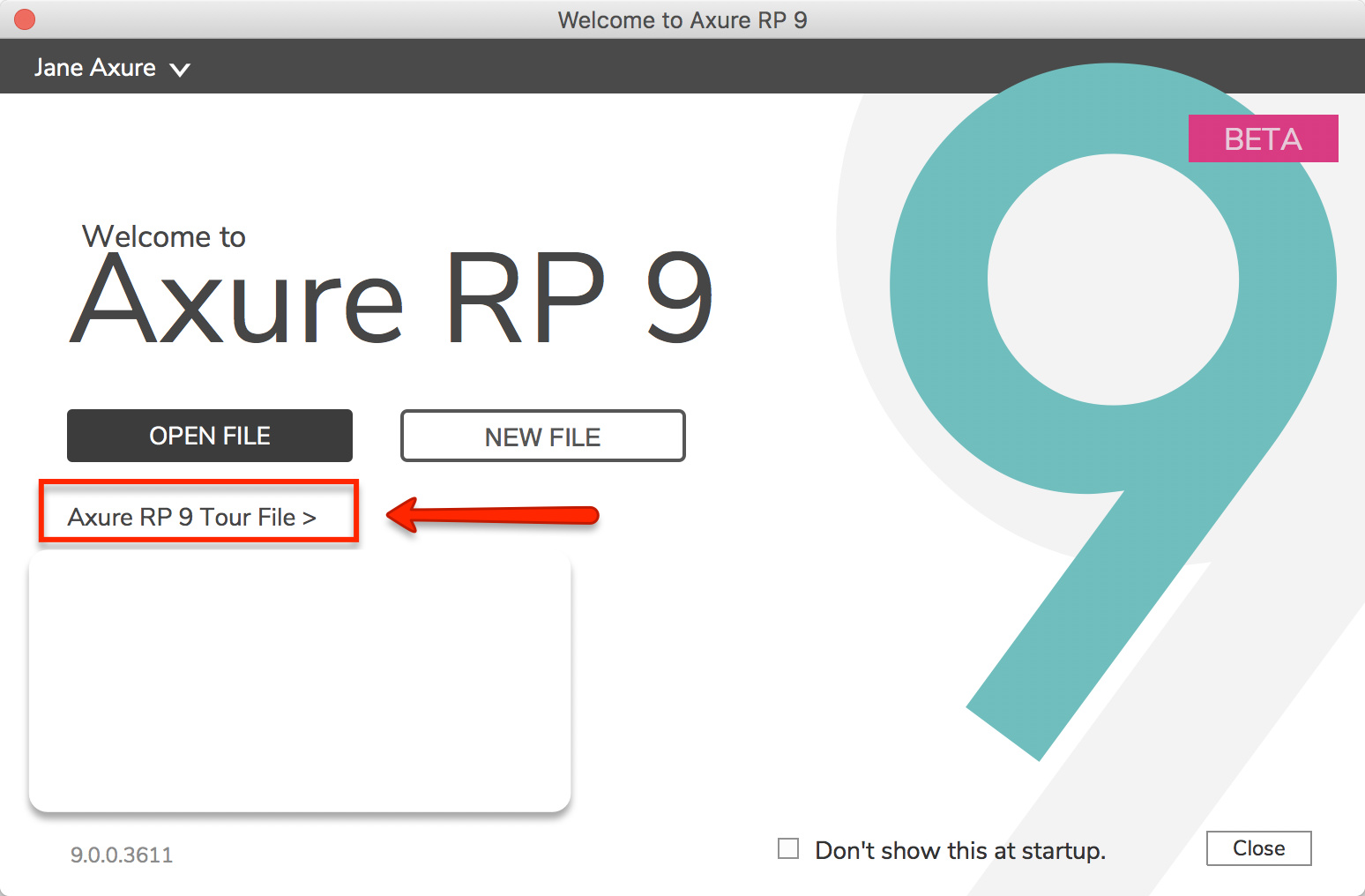This screenshot has width=1365, height=896.
Task: Click the version number 9.0.0.3611
Action: (121, 854)
